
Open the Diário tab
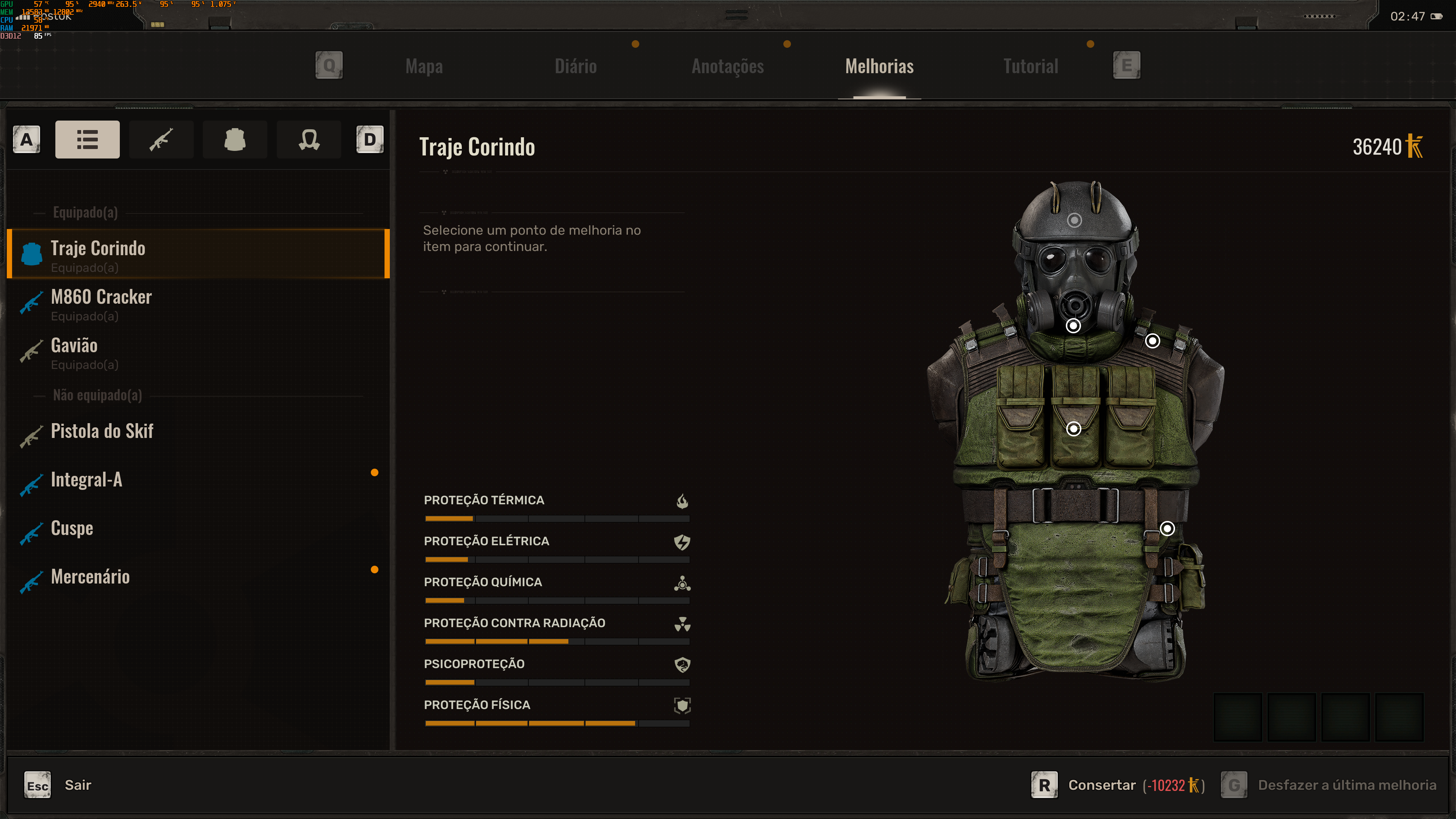576,66
